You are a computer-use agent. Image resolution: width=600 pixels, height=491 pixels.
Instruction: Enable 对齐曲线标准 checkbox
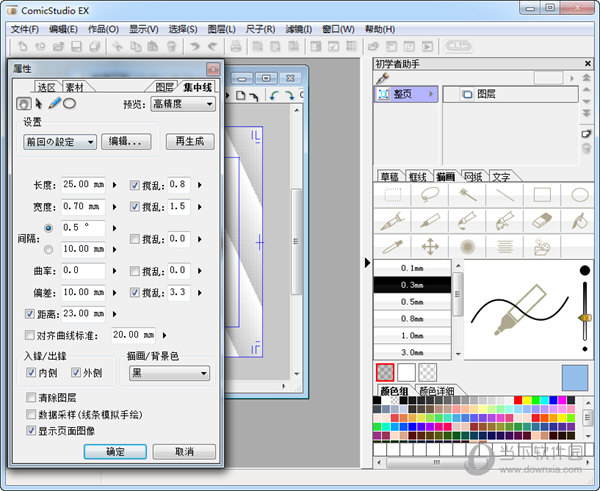click(29, 336)
